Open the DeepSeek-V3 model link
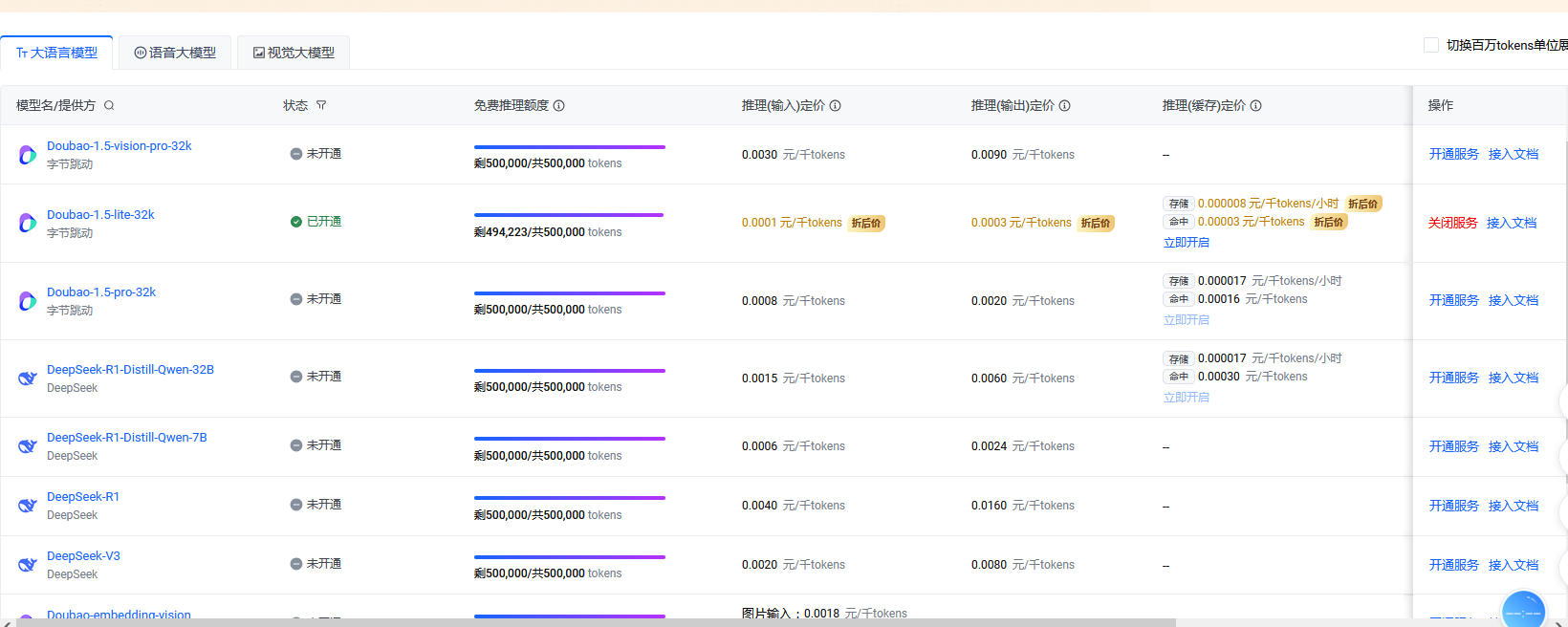The width and height of the screenshot is (1568, 627). click(83, 556)
